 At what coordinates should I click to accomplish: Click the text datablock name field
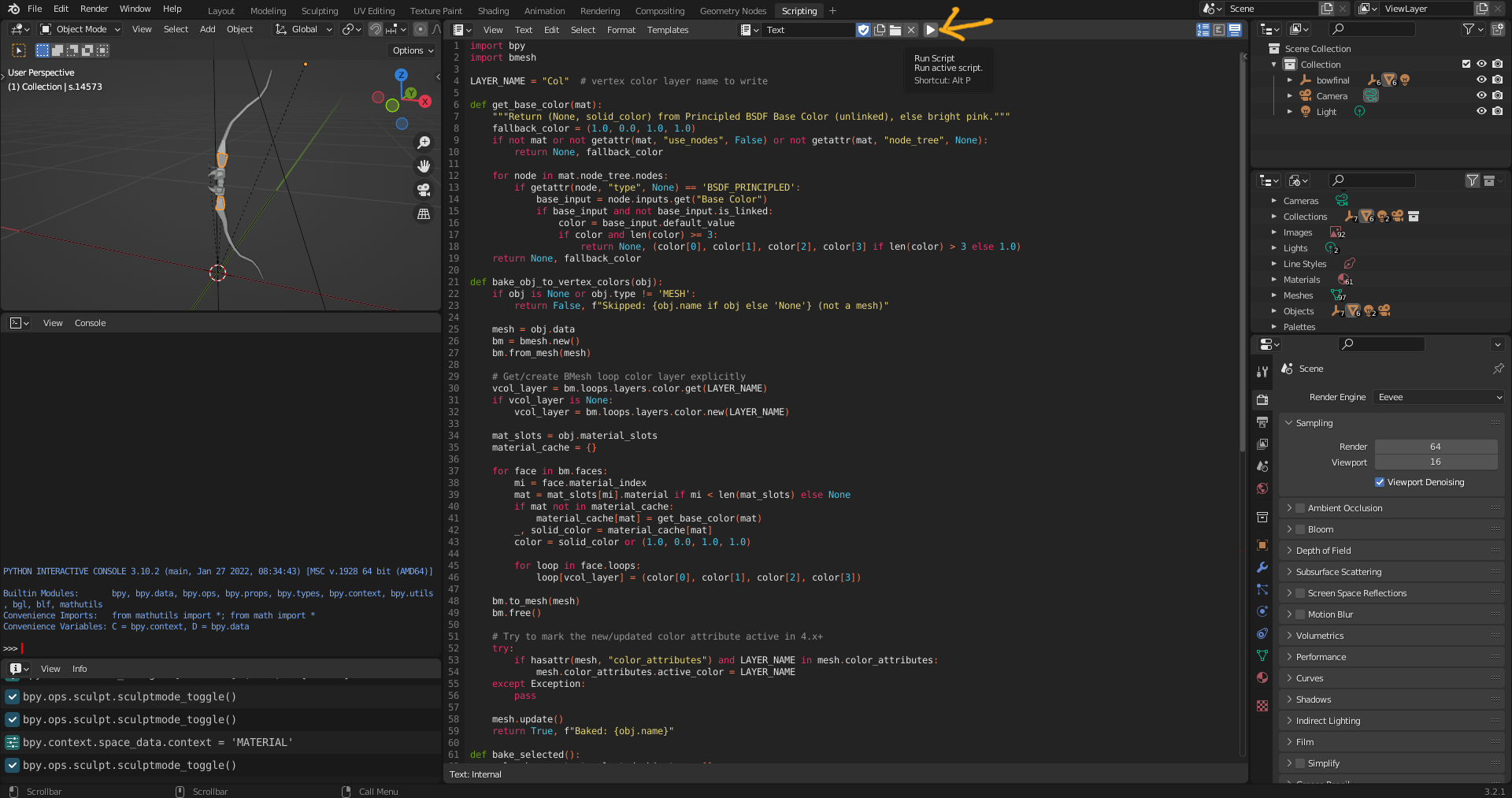pyautogui.click(x=808, y=30)
